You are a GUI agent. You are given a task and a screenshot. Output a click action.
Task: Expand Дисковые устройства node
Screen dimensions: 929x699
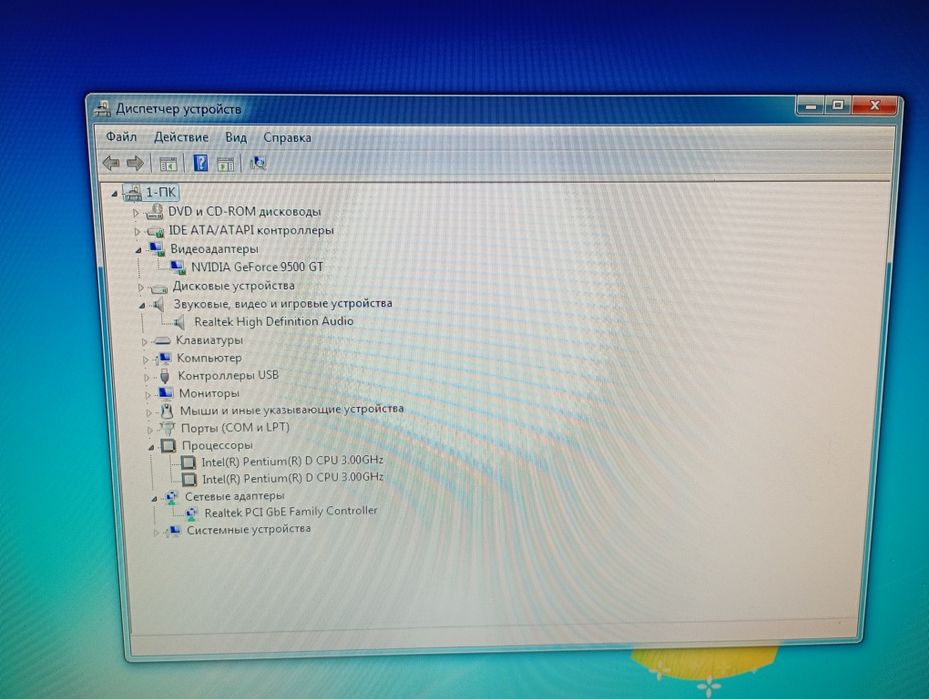[140, 287]
